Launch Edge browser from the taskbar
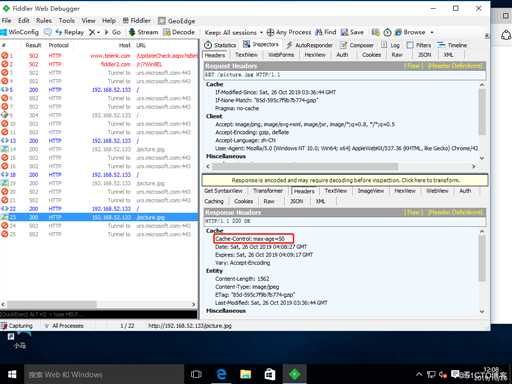 coord(221,374)
